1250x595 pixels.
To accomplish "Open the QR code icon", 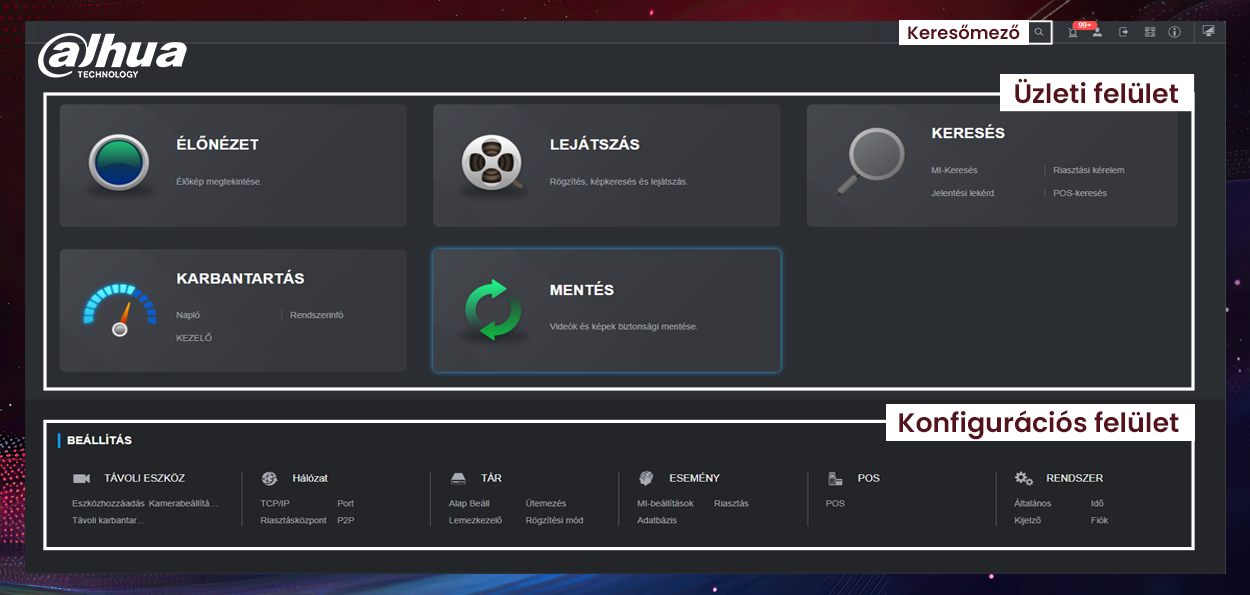I will coord(1150,33).
